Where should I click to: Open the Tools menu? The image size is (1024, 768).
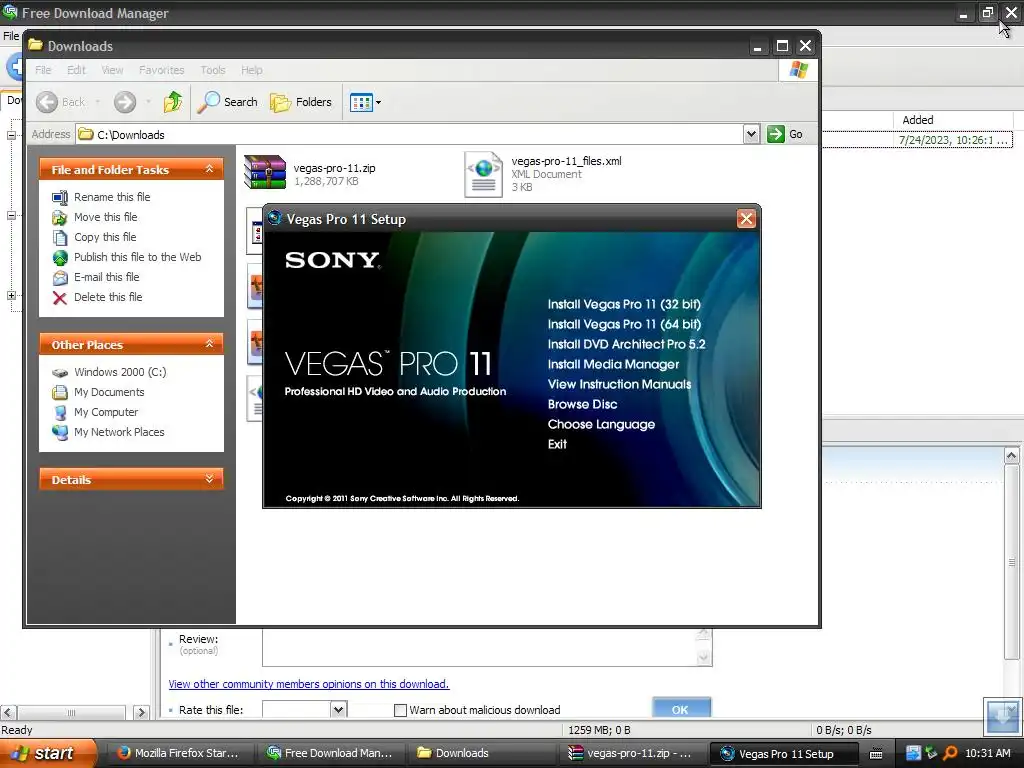(x=213, y=70)
